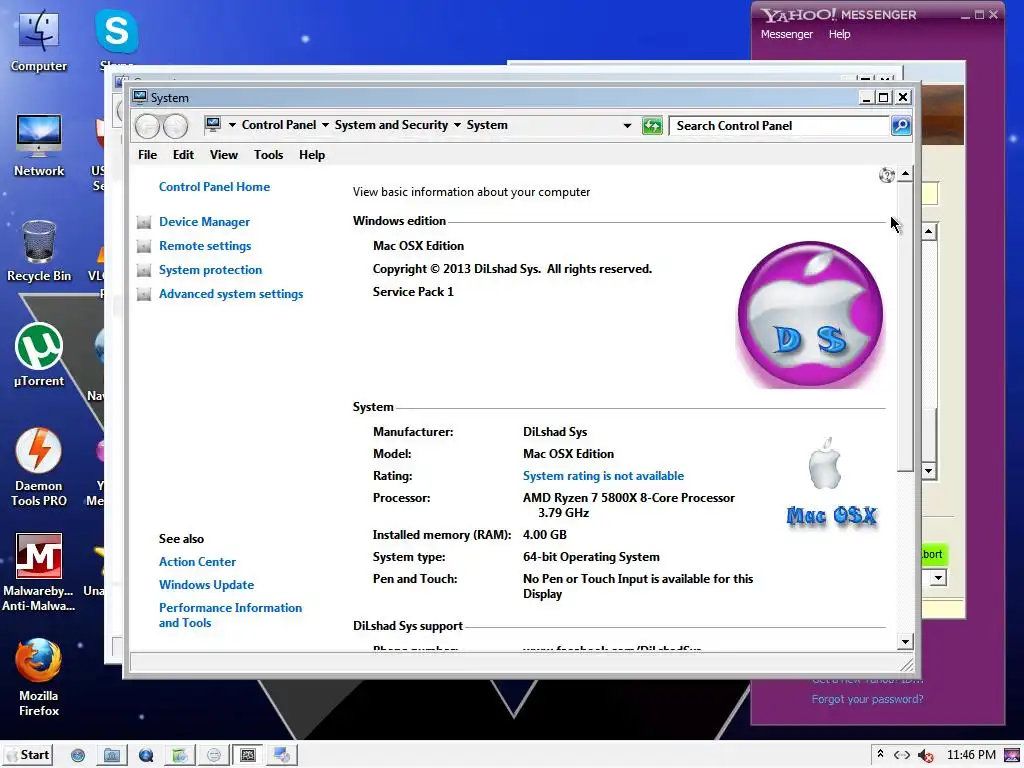1024x768 pixels.
Task: Expand the Control Panel breadcrumb arrow
Action: pos(325,125)
